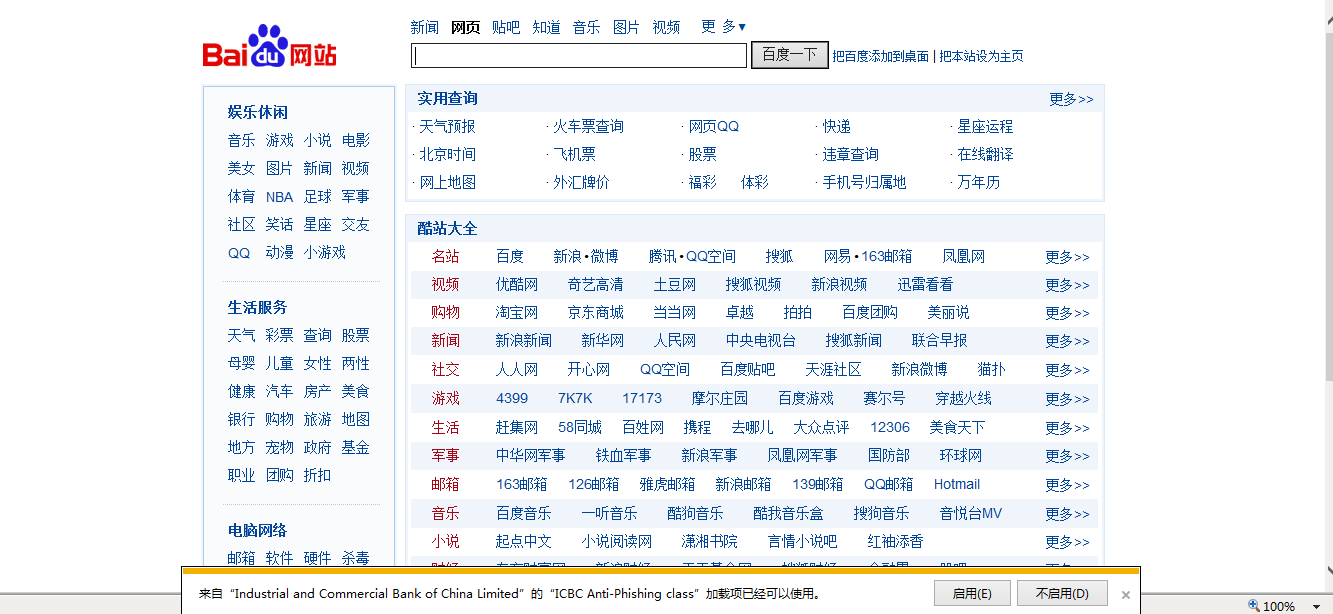Select the 音乐 search tab

[586, 27]
